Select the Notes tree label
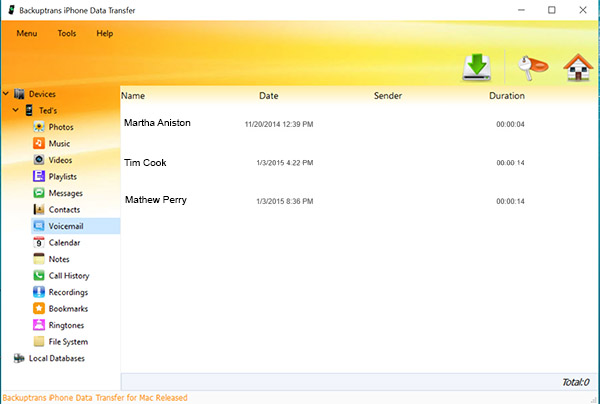The image size is (600, 404). [x=59, y=259]
